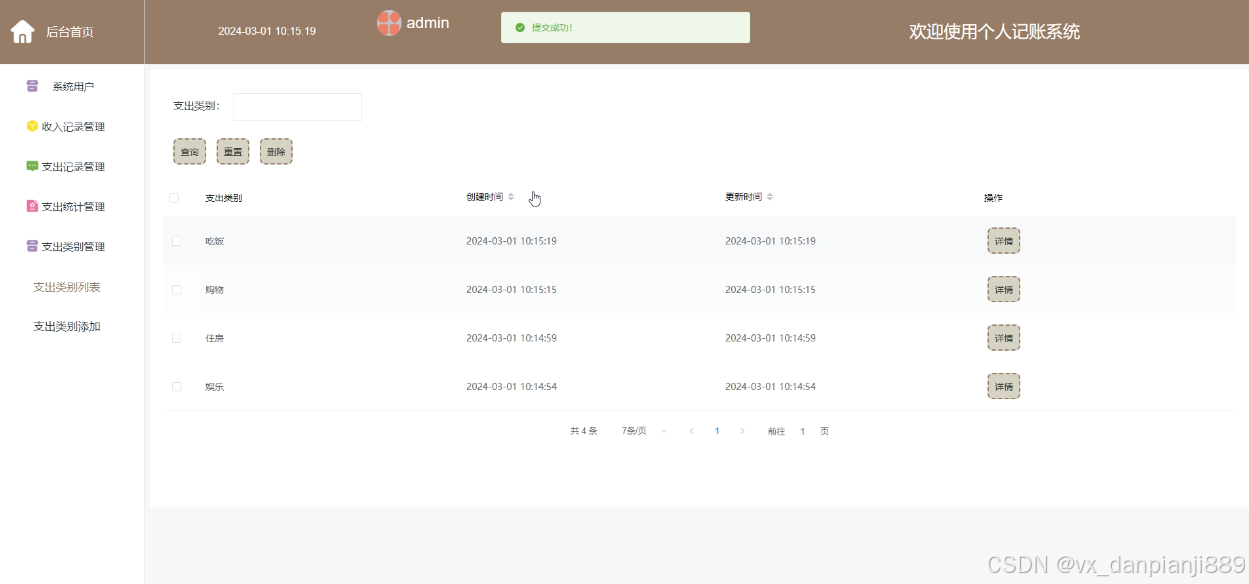Open 详情 for the 购物 row

point(1004,290)
